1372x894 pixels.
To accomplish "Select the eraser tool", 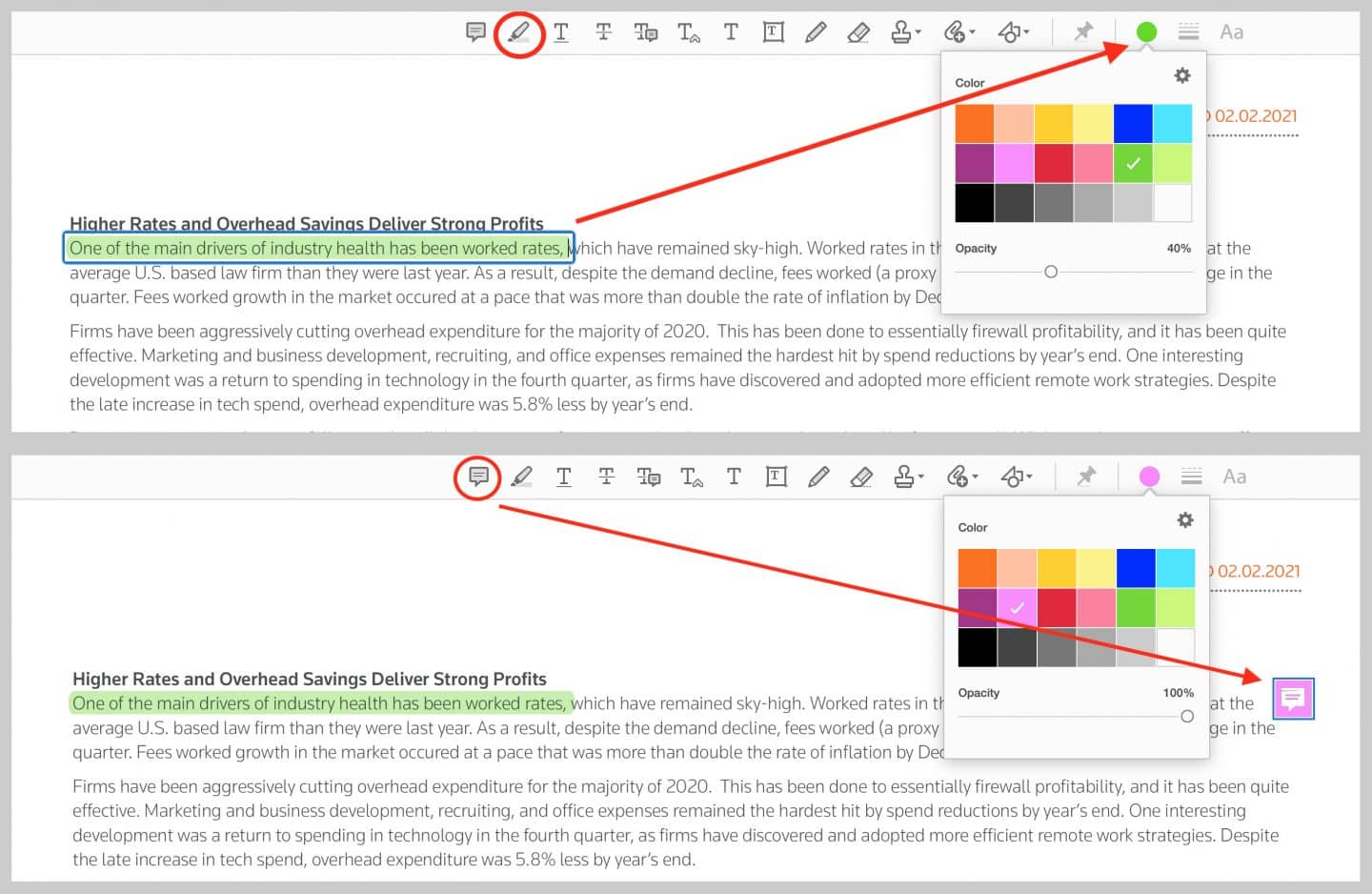I will pyautogui.click(x=858, y=31).
